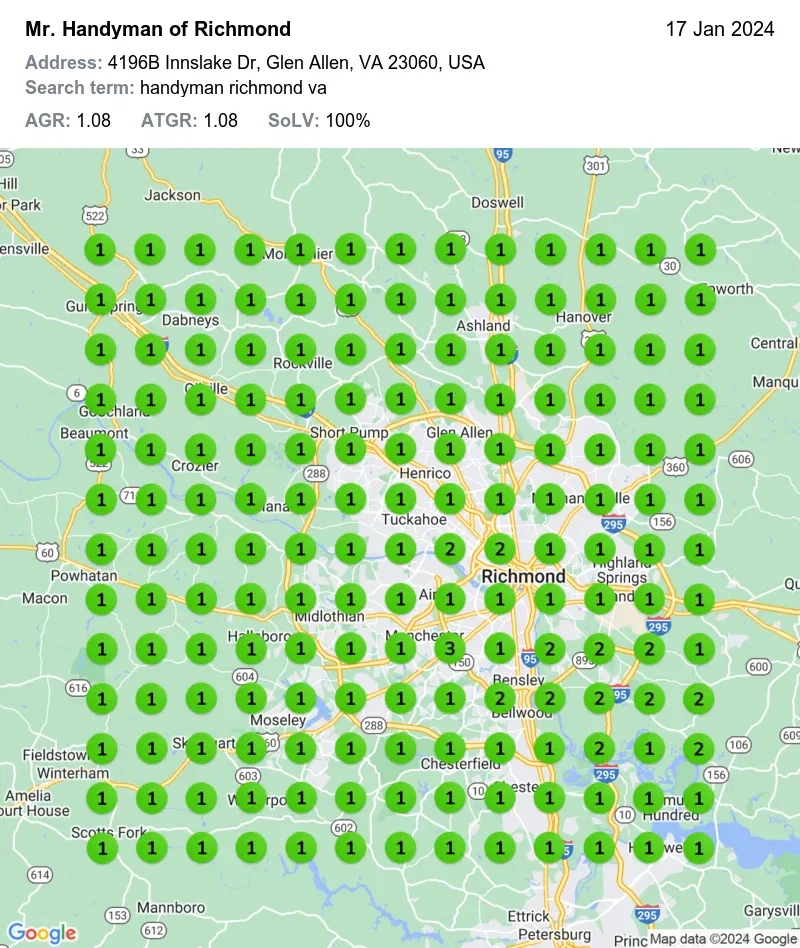
Task: Click the Route 60 shield near Powhatan
Action: click(47, 552)
